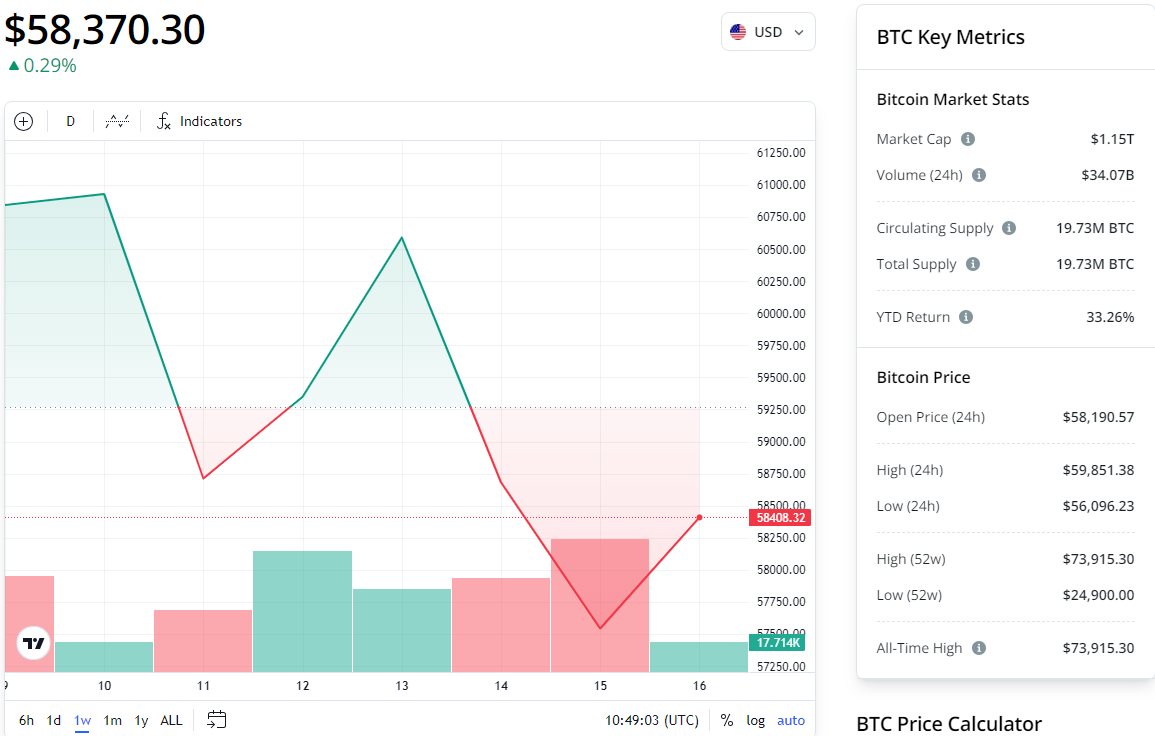Select the 1m time range
The height and width of the screenshot is (736, 1155).
[113, 720]
